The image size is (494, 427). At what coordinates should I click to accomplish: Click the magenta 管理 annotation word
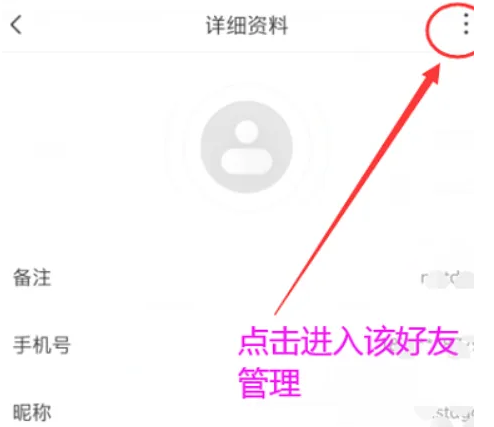click(269, 383)
